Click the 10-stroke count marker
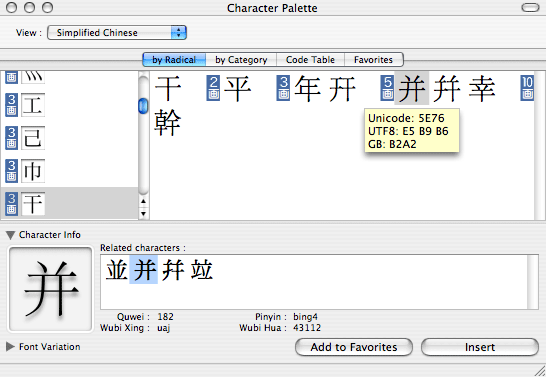Viewport: 546px width, 377px height. coord(527,88)
